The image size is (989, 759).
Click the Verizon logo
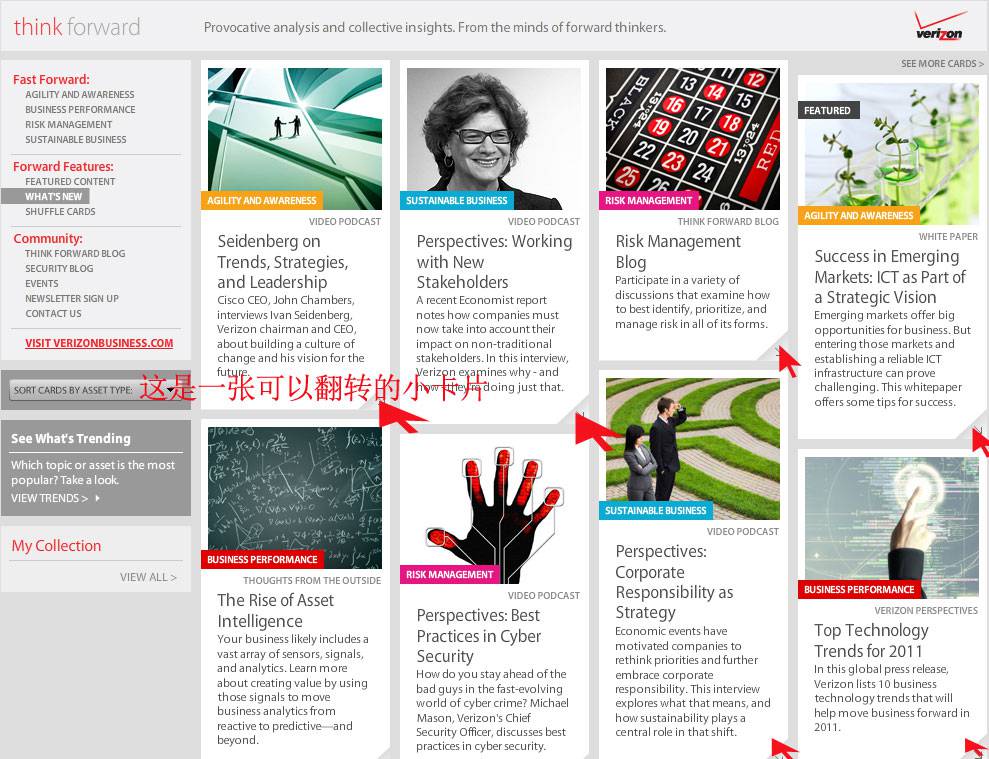[939, 26]
